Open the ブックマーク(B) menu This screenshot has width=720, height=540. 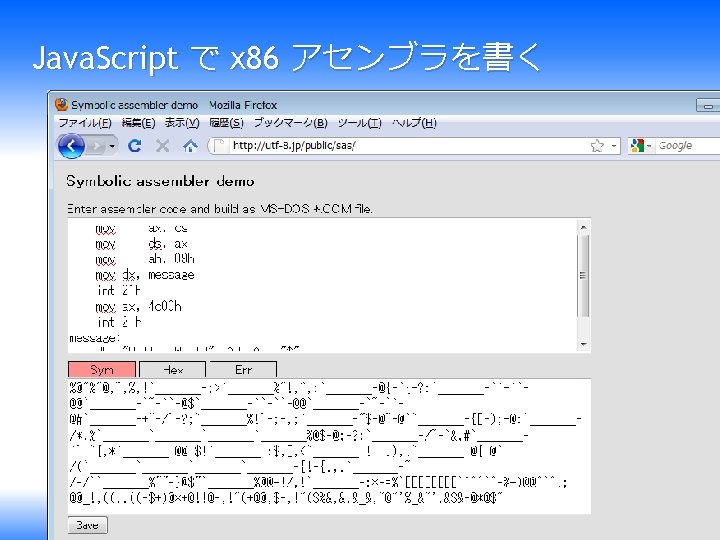click(291, 123)
